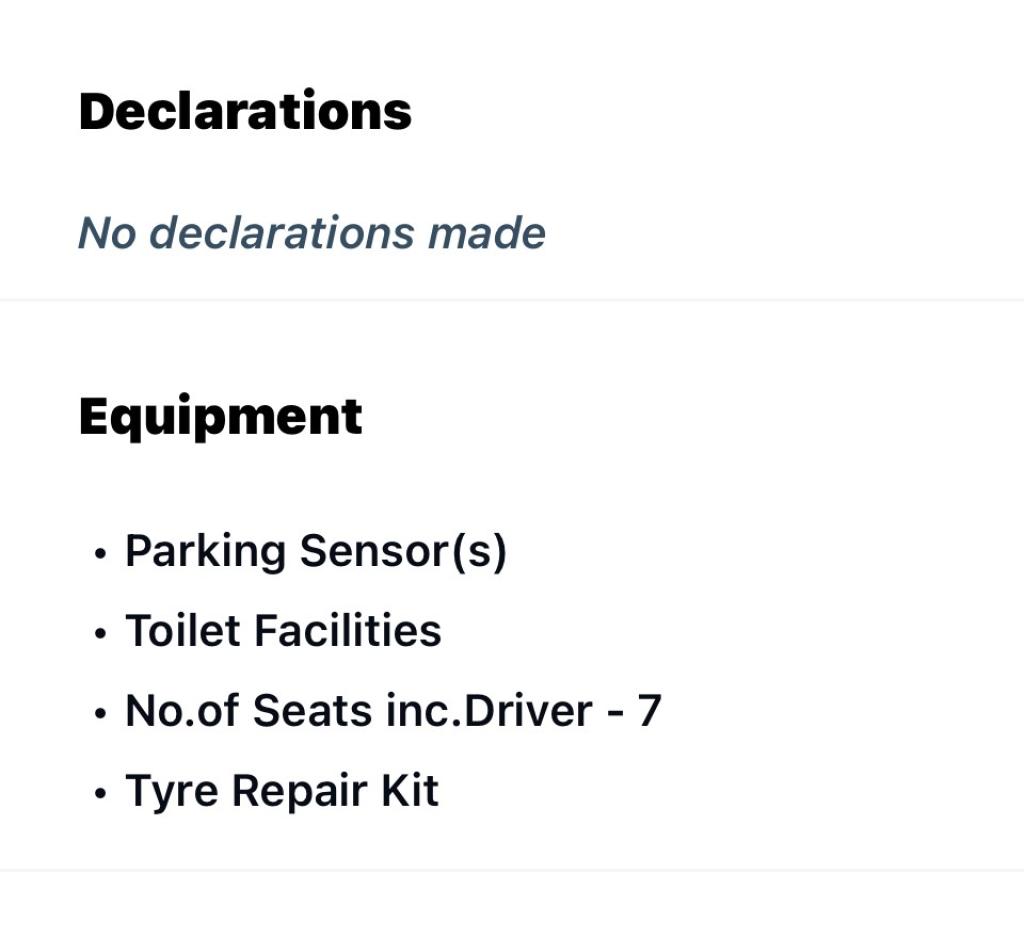Click the Declarations section heading
Image resolution: width=1024 pixels, height=938 pixels.
click(x=245, y=111)
